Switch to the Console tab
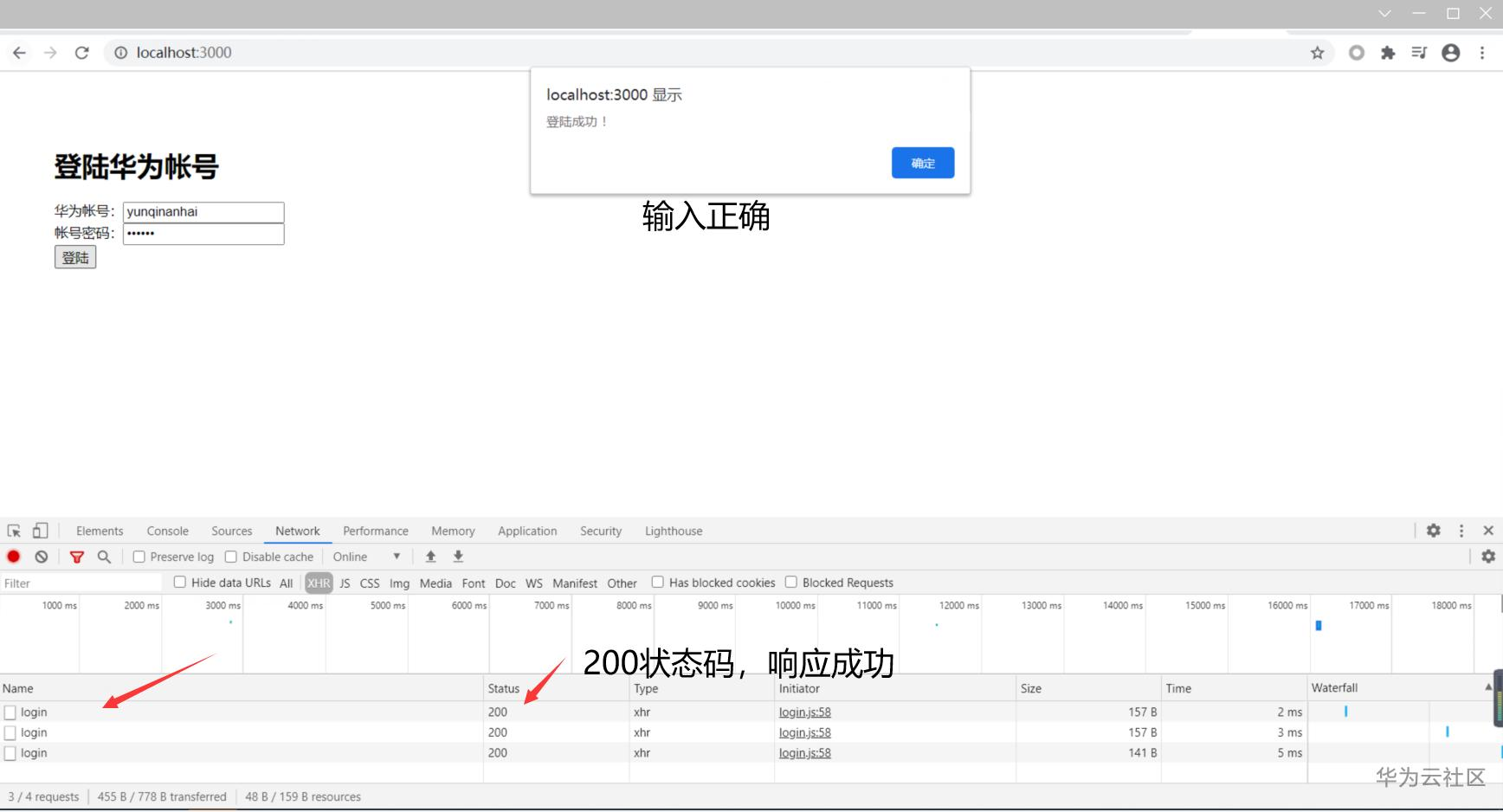 pos(167,531)
